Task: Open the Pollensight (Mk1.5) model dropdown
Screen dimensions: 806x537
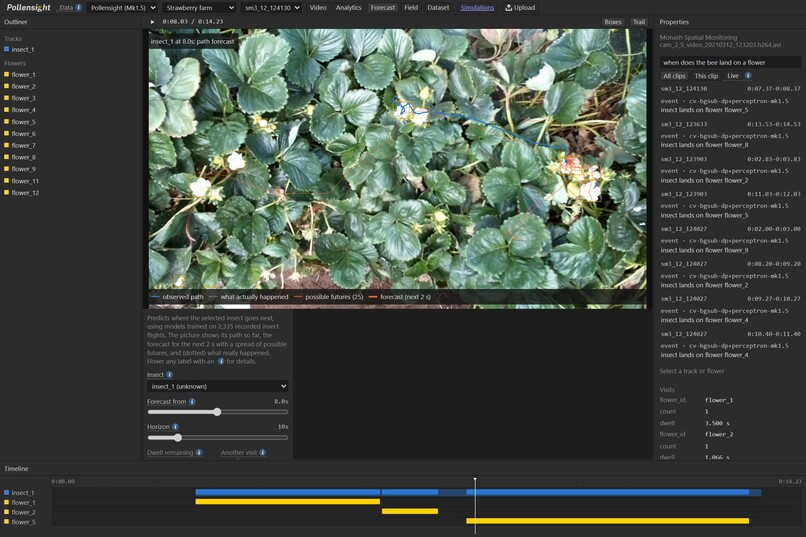Action: tap(123, 8)
